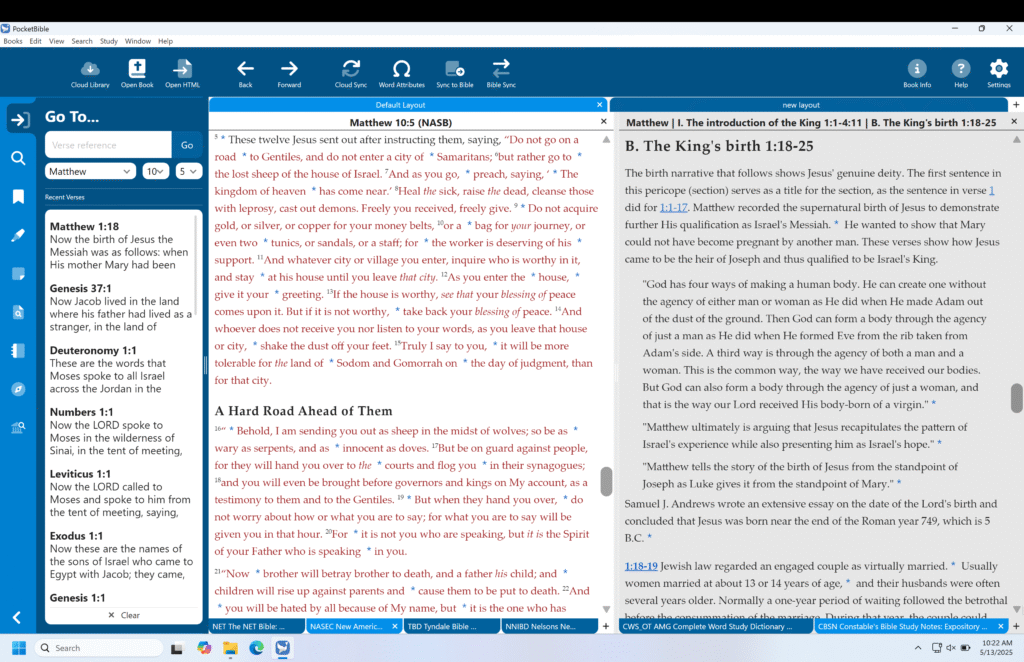Switch to the new layout tab
The width and height of the screenshot is (1024, 662).
click(x=801, y=104)
